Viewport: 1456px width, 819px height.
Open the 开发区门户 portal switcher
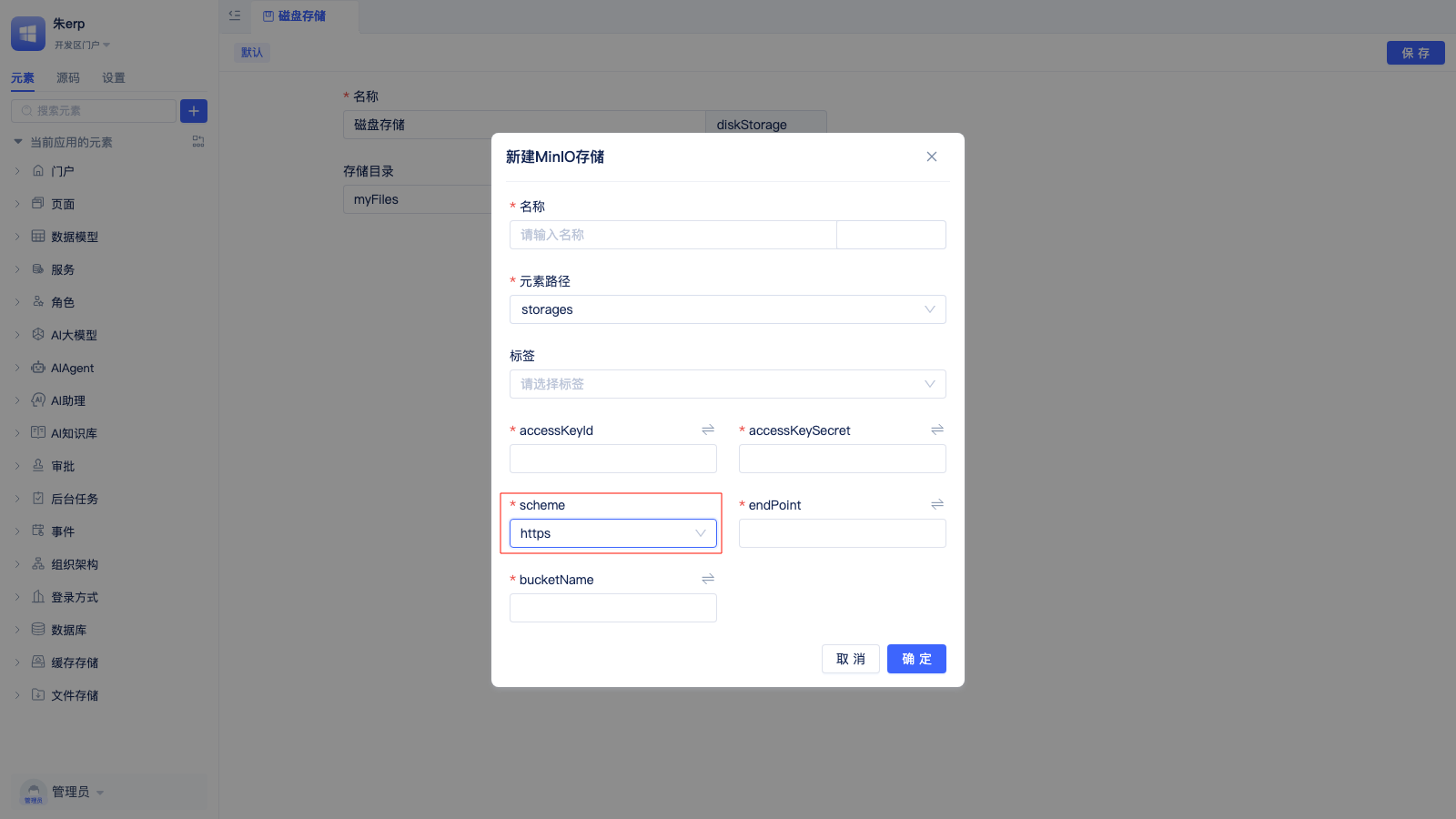(82, 45)
